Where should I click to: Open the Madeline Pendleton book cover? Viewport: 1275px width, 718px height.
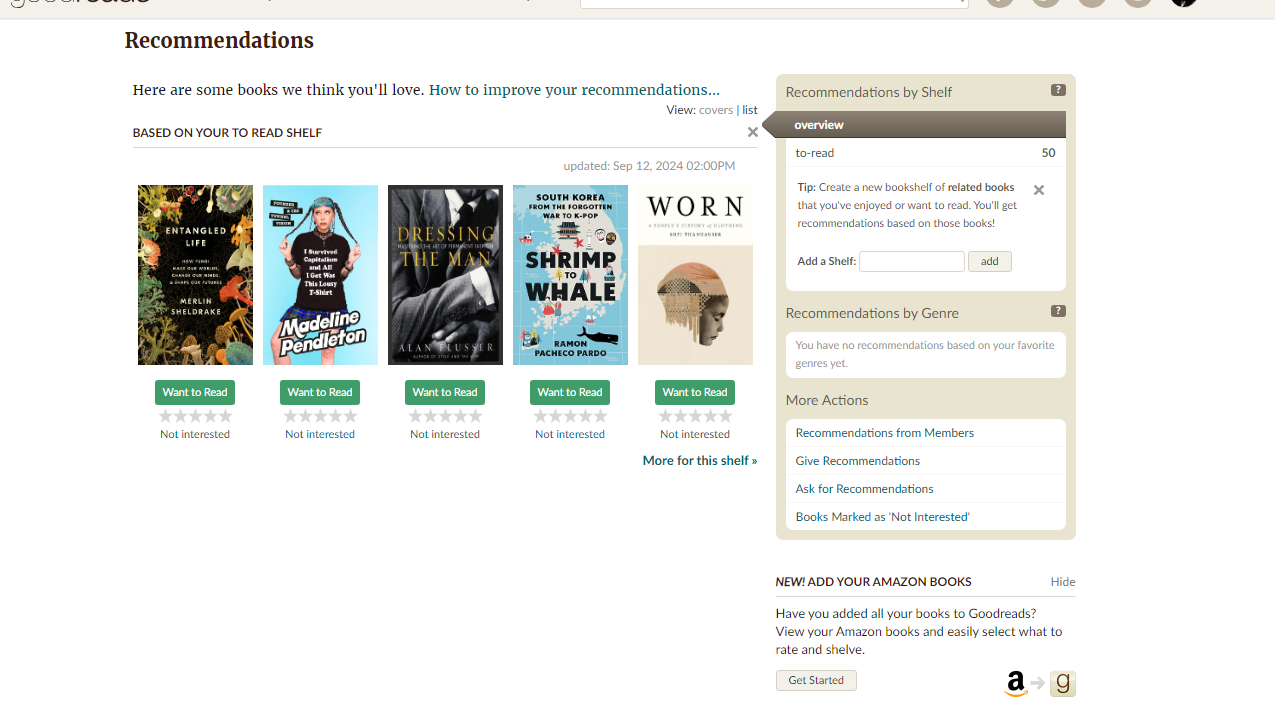320,275
